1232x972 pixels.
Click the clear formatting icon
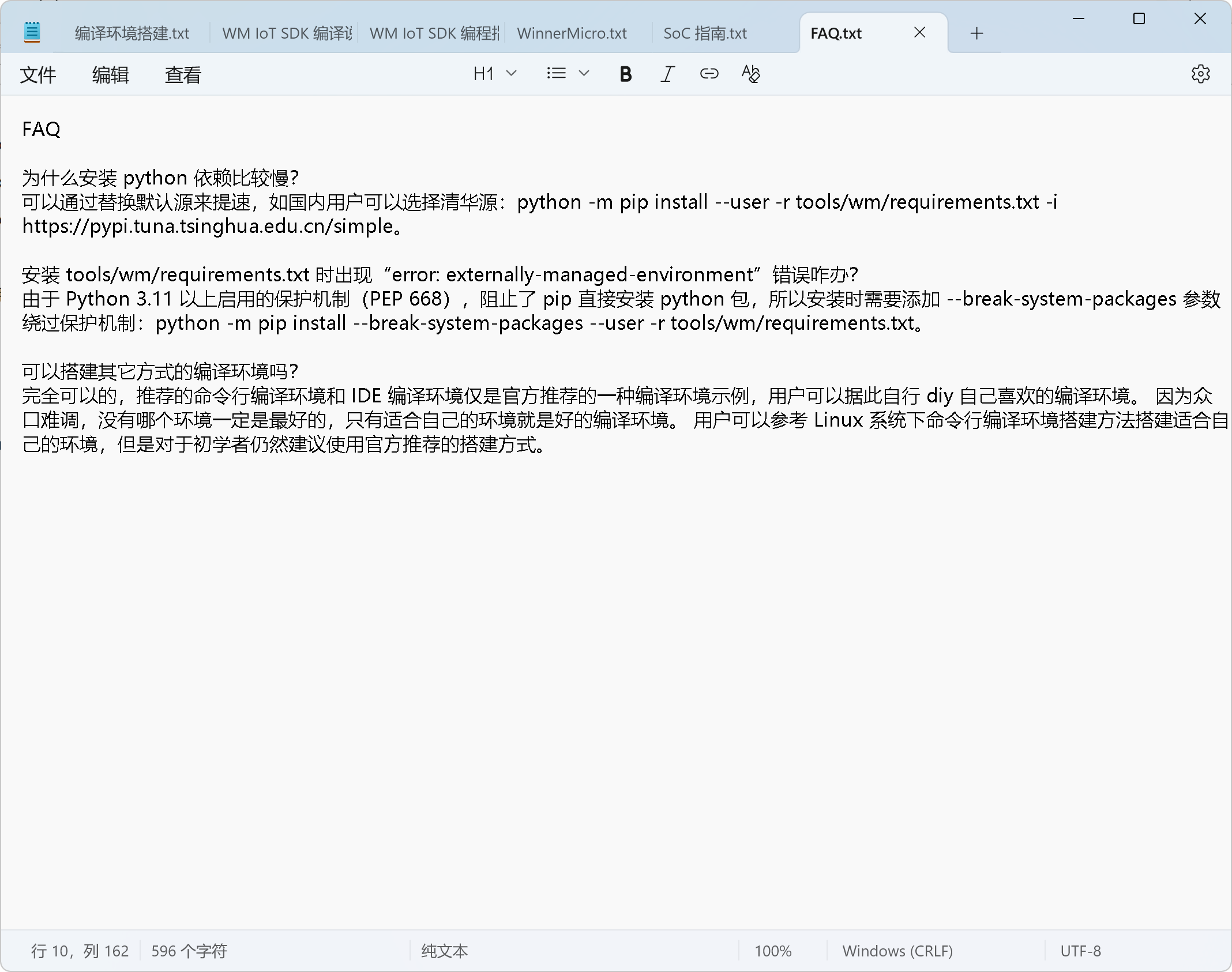coord(750,74)
